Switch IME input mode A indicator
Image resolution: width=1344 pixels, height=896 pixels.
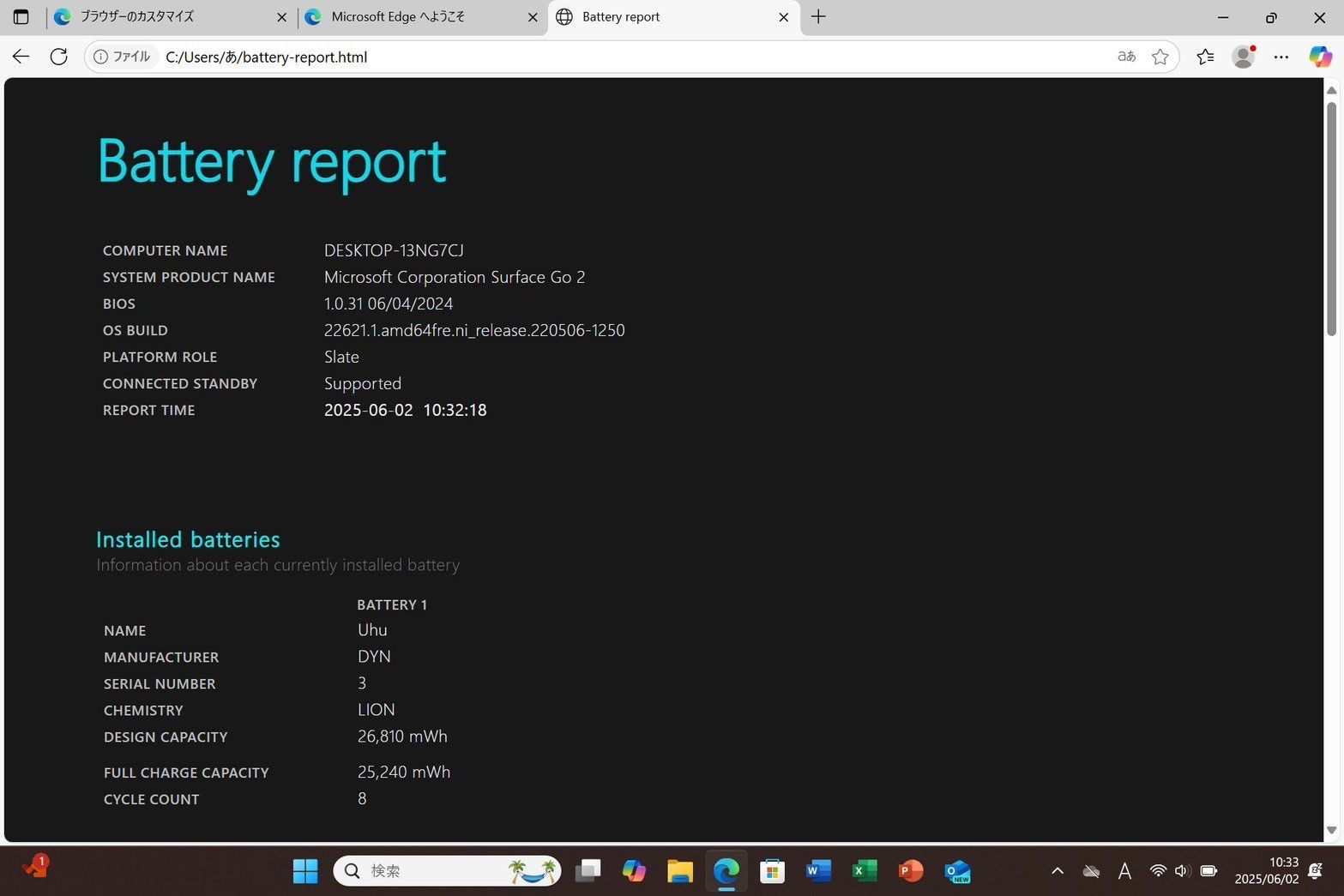pyautogui.click(x=1124, y=871)
